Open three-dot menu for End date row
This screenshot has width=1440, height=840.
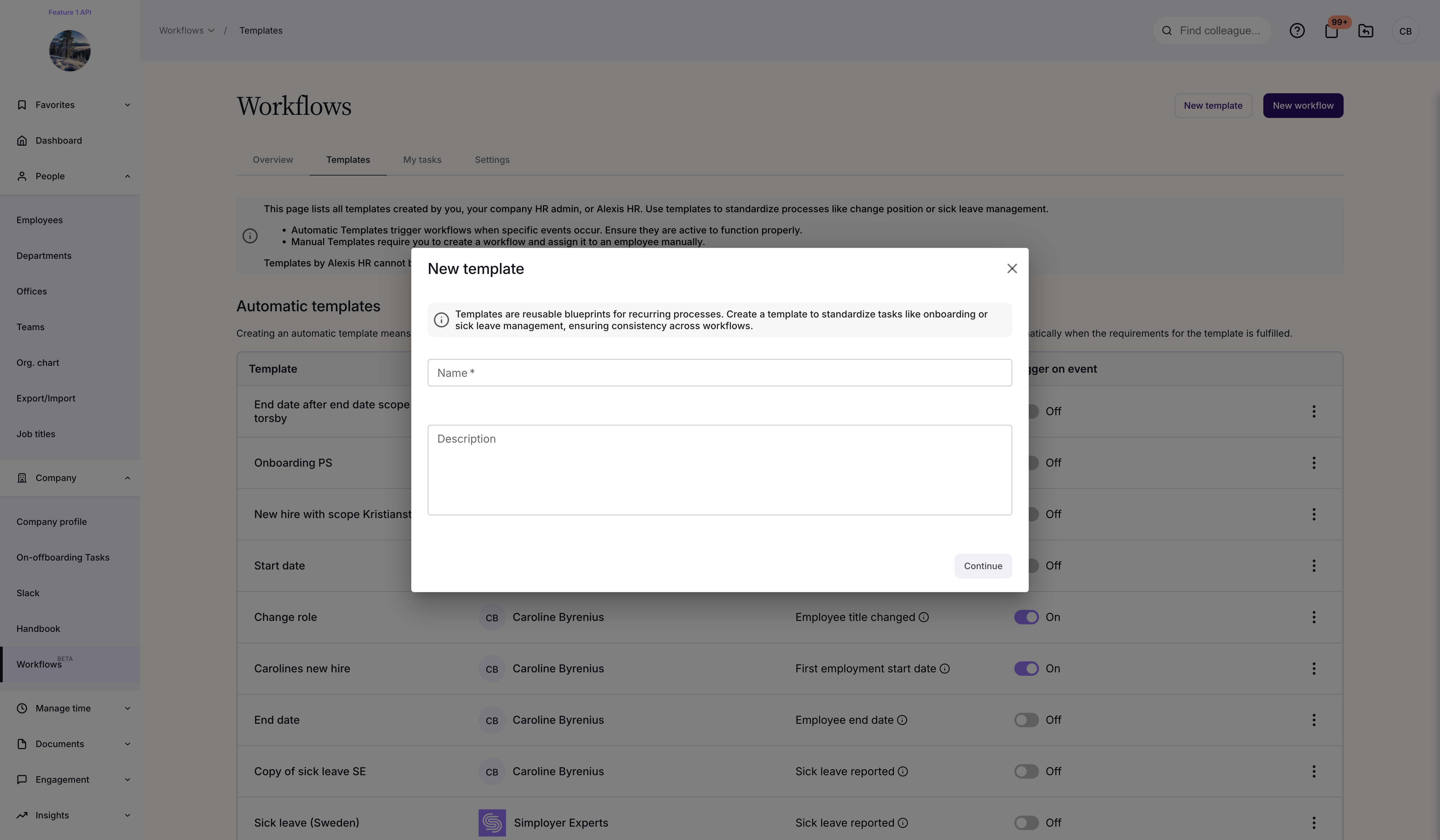click(1314, 720)
